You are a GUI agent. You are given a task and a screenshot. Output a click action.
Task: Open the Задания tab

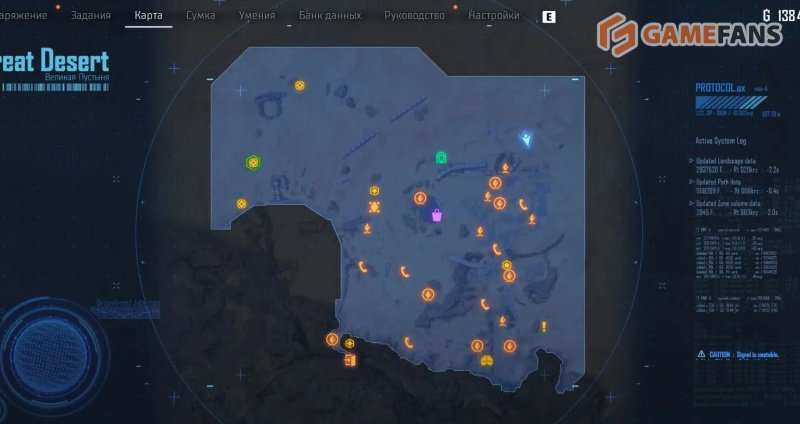pos(91,15)
